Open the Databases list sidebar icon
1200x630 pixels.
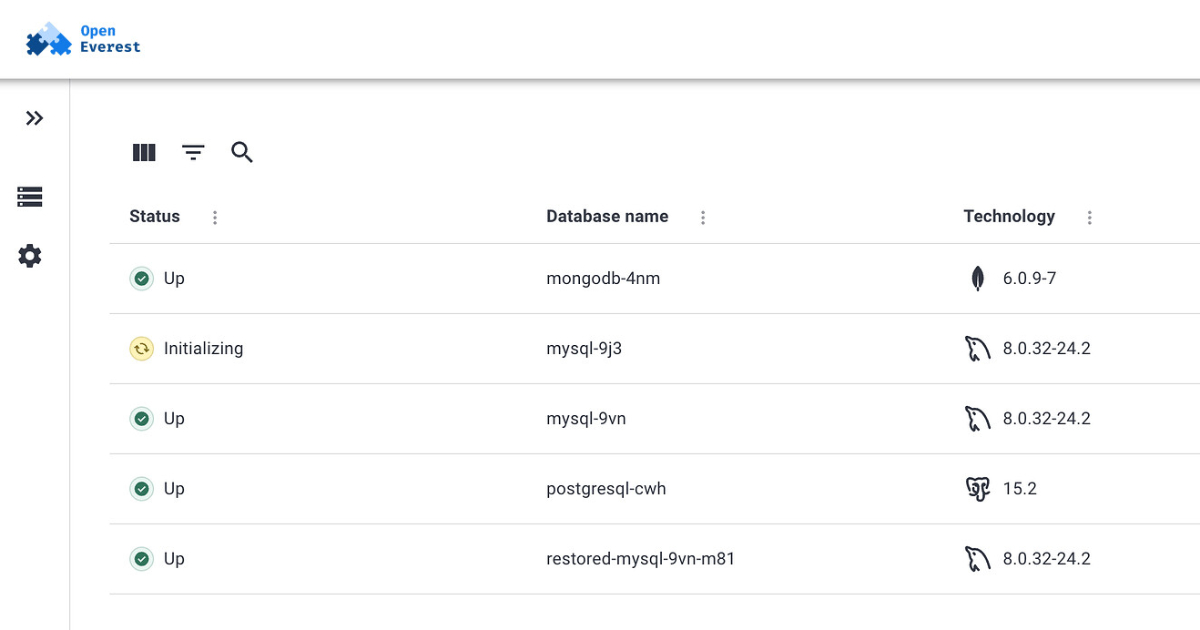click(x=30, y=197)
